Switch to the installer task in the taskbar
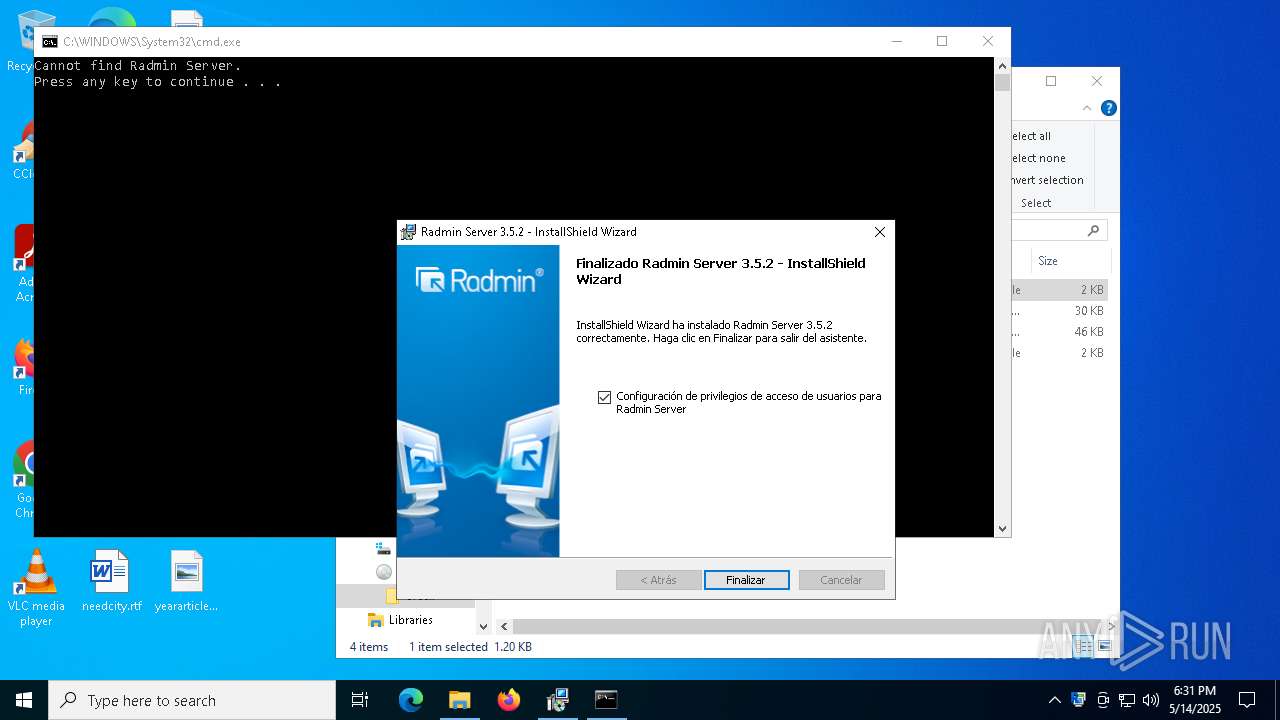 pyautogui.click(x=557, y=700)
